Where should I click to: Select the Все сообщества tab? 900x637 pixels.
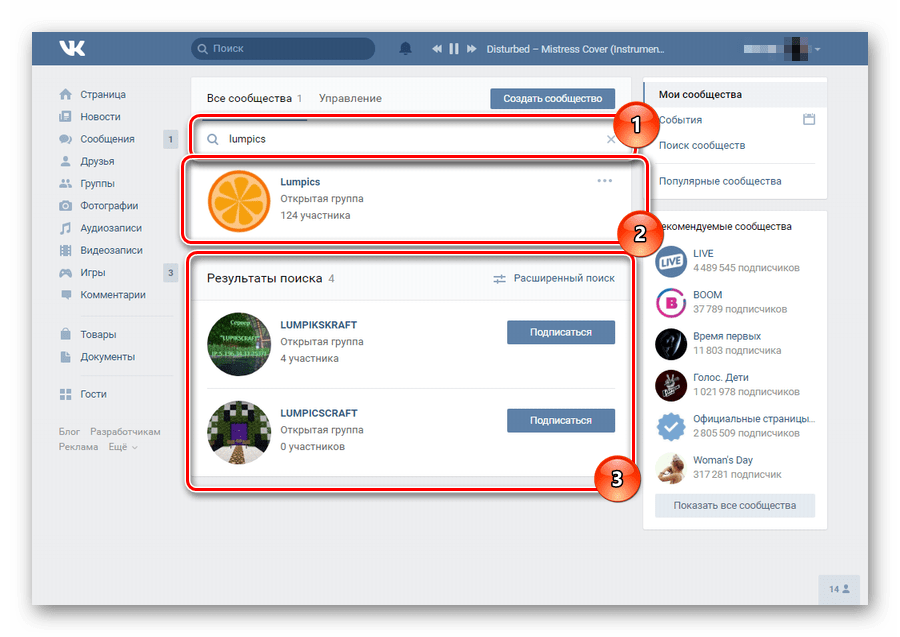pyautogui.click(x=248, y=98)
